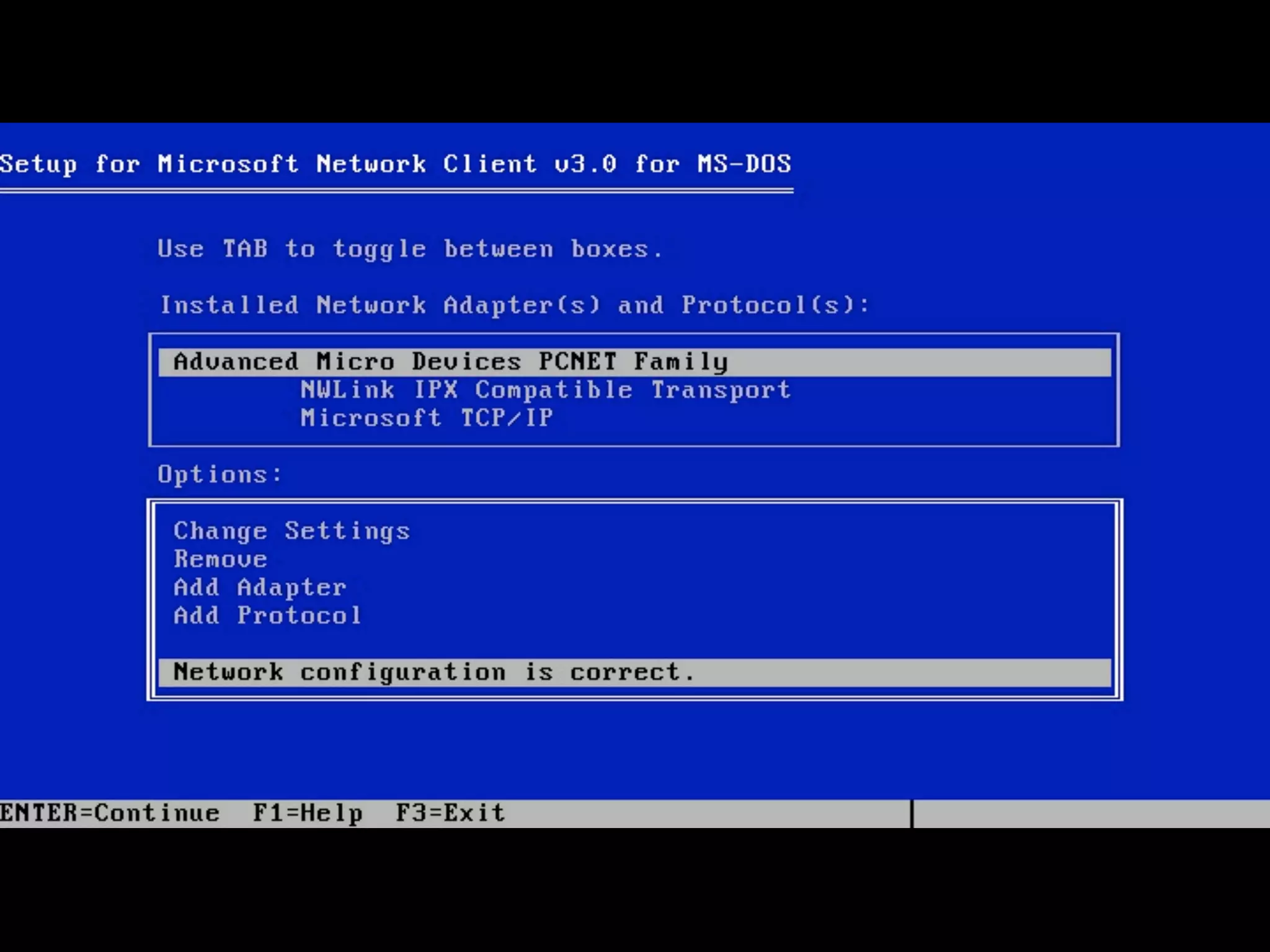Screen dimensions: 1270x952
Task: Select NWLink IPX Compatible Transport protocol
Action: (546, 390)
